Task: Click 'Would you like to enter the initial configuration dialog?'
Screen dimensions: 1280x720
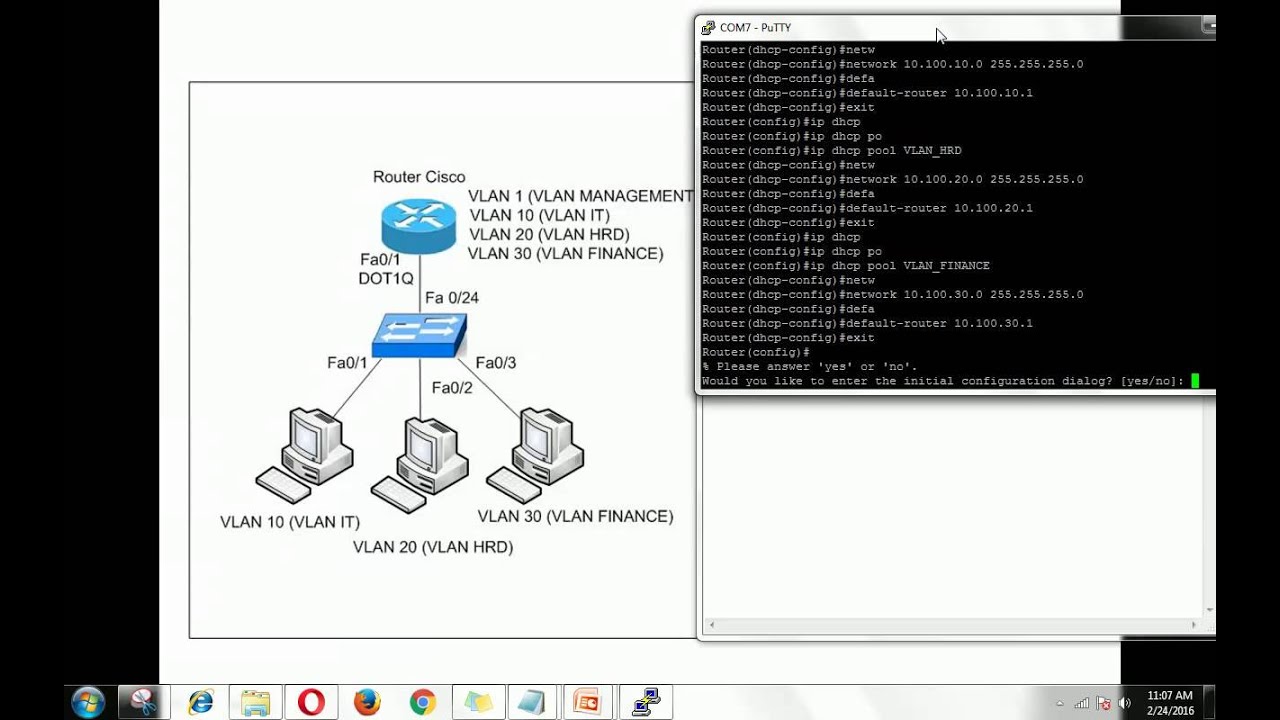Action: tap(907, 381)
